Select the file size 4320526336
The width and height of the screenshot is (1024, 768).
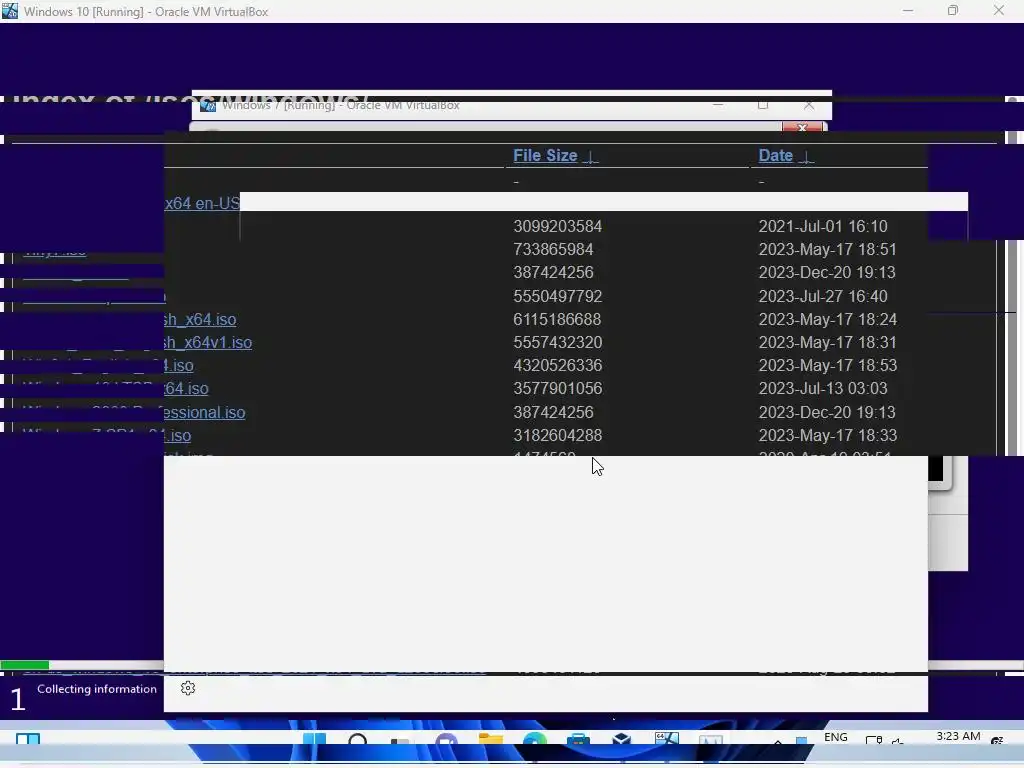[x=558, y=366]
